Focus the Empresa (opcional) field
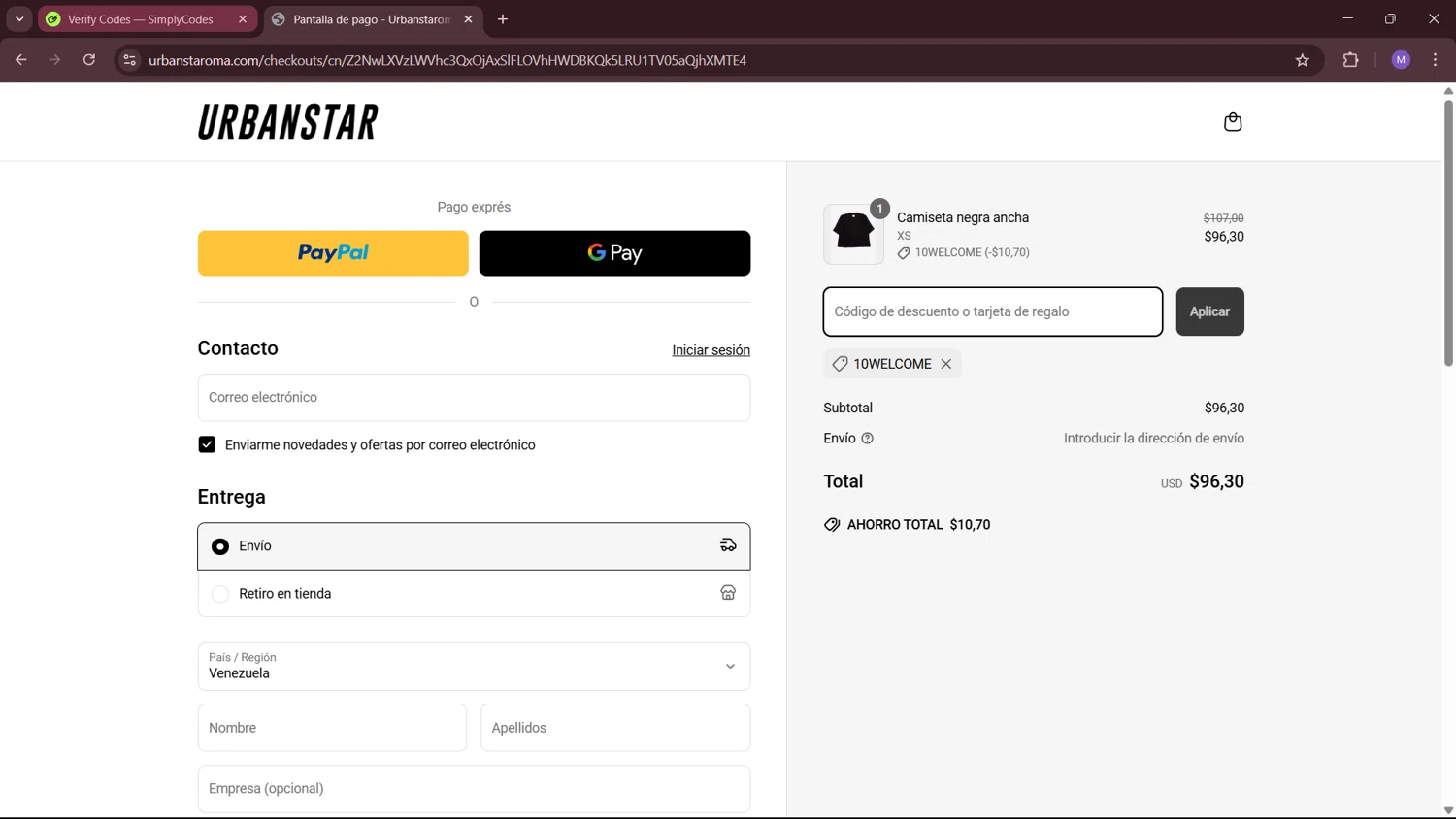The width and height of the screenshot is (1456, 819). pyautogui.click(x=474, y=789)
